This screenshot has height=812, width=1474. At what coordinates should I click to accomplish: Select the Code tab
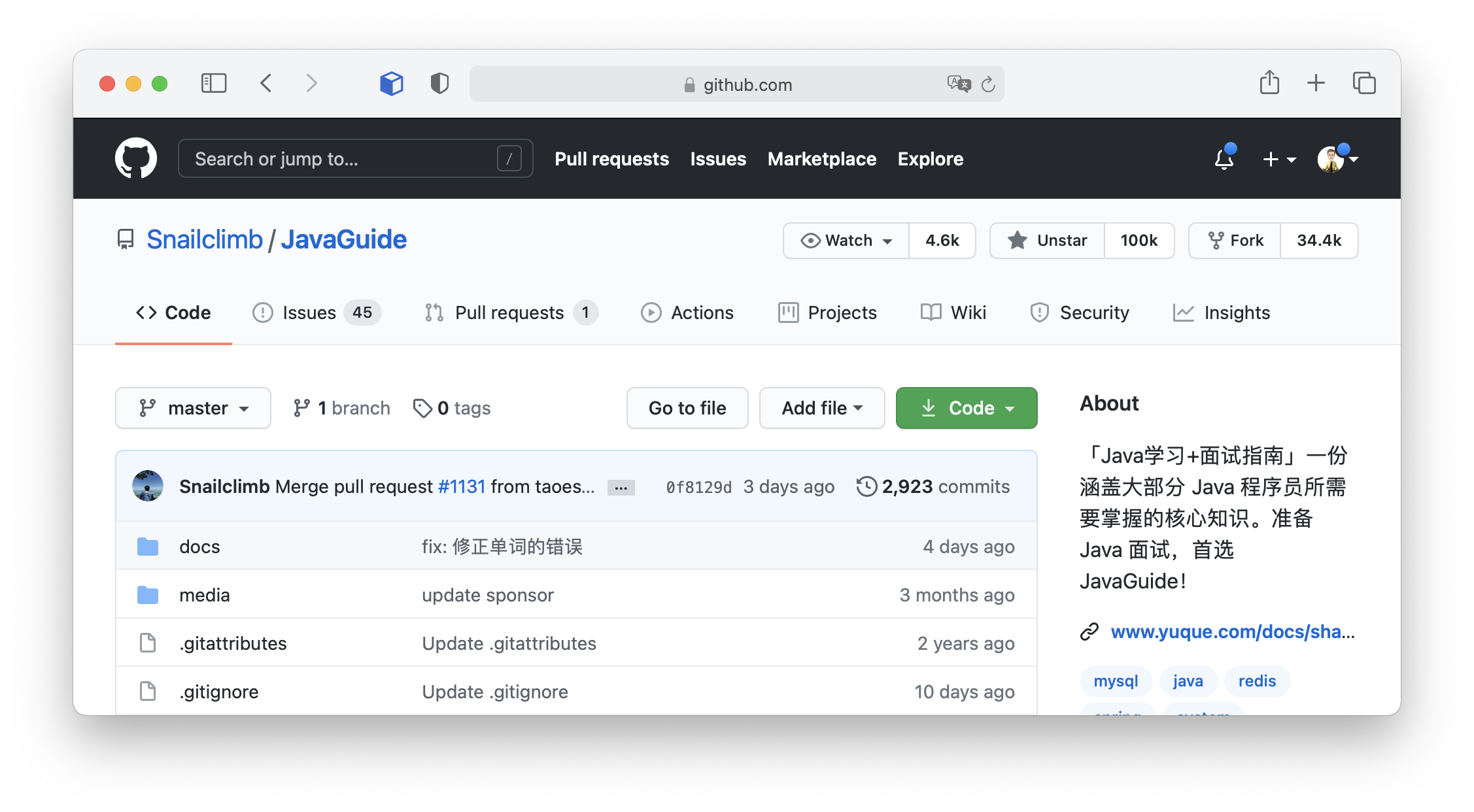173,313
